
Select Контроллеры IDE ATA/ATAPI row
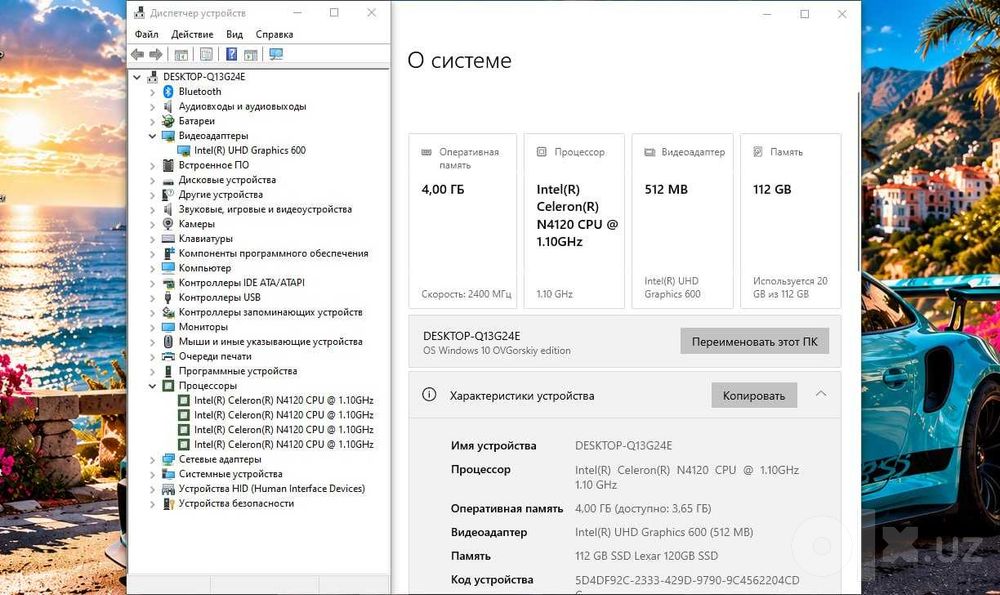point(242,283)
